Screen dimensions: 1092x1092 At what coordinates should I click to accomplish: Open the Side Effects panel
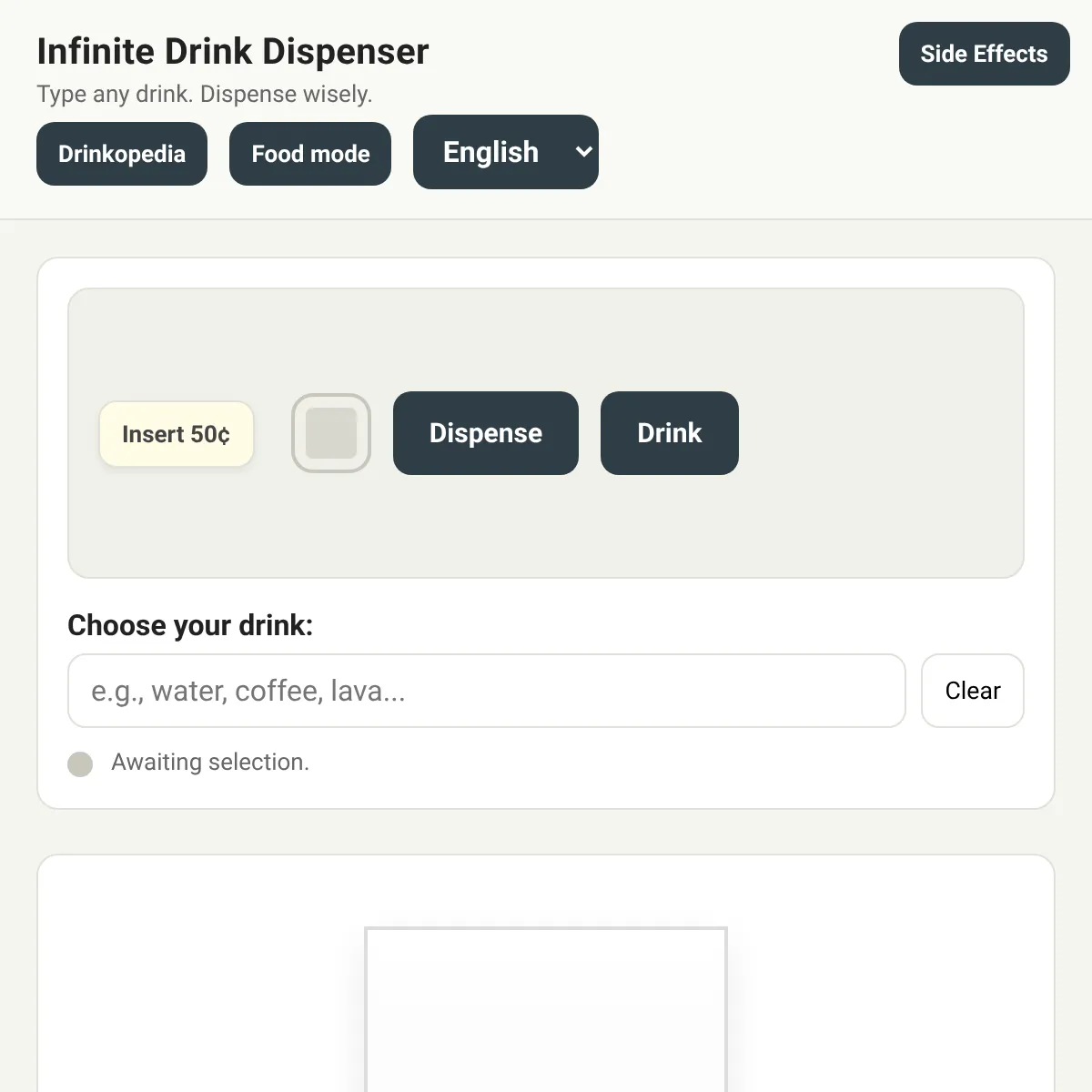click(984, 54)
